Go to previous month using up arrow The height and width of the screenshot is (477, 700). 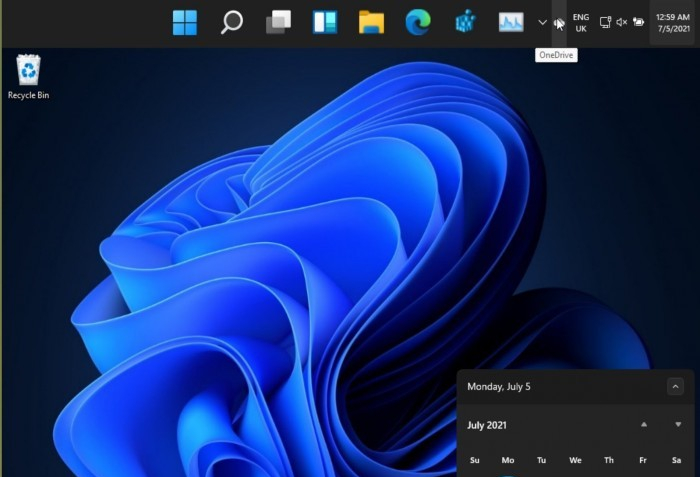coord(644,425)
